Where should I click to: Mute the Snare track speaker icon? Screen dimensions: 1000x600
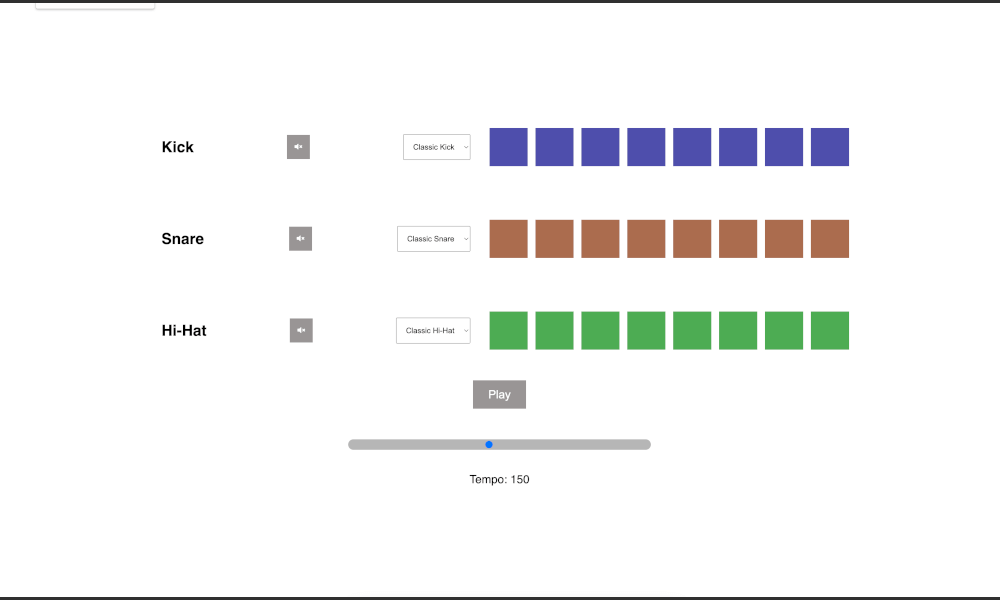[x=300, y=239]
